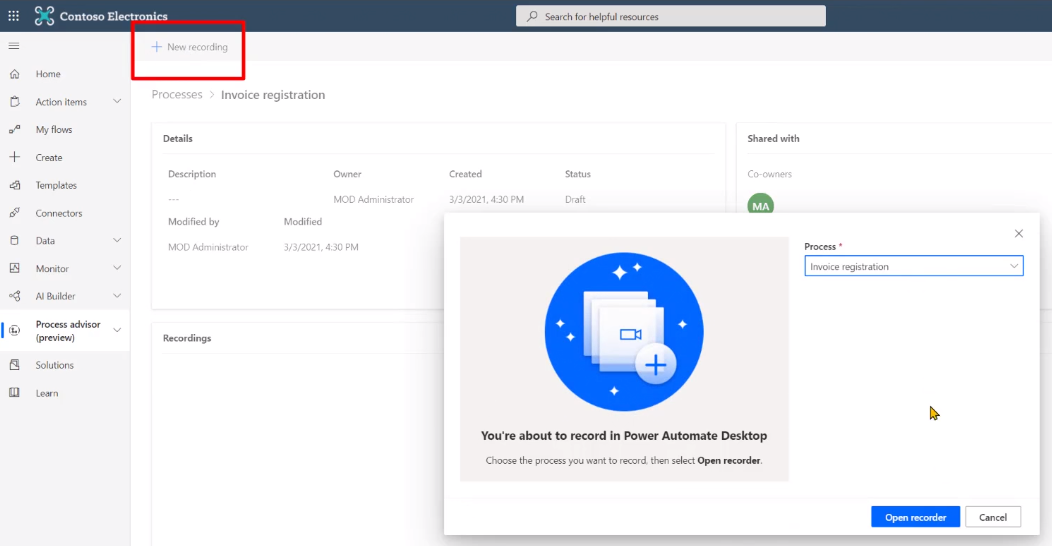Click the plus icon beside New recording
Image resolution: width=1052 pixels, height=546 pixels.
click(x=156, y=47)
